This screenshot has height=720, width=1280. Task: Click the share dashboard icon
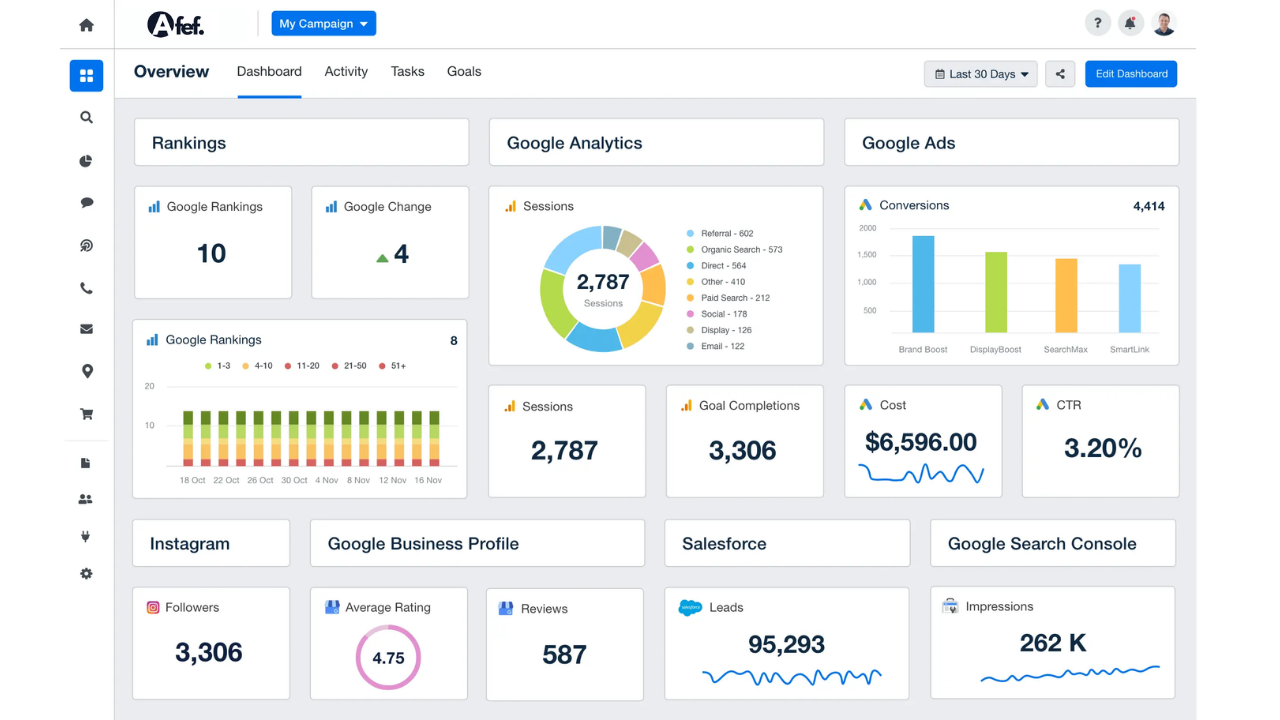tap(1060, 73)
